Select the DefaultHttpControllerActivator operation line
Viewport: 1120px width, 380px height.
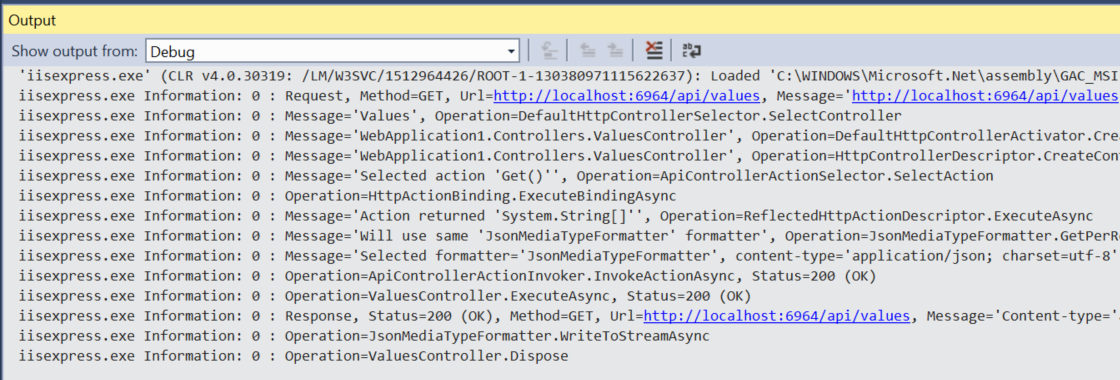(x=569, y=135)
